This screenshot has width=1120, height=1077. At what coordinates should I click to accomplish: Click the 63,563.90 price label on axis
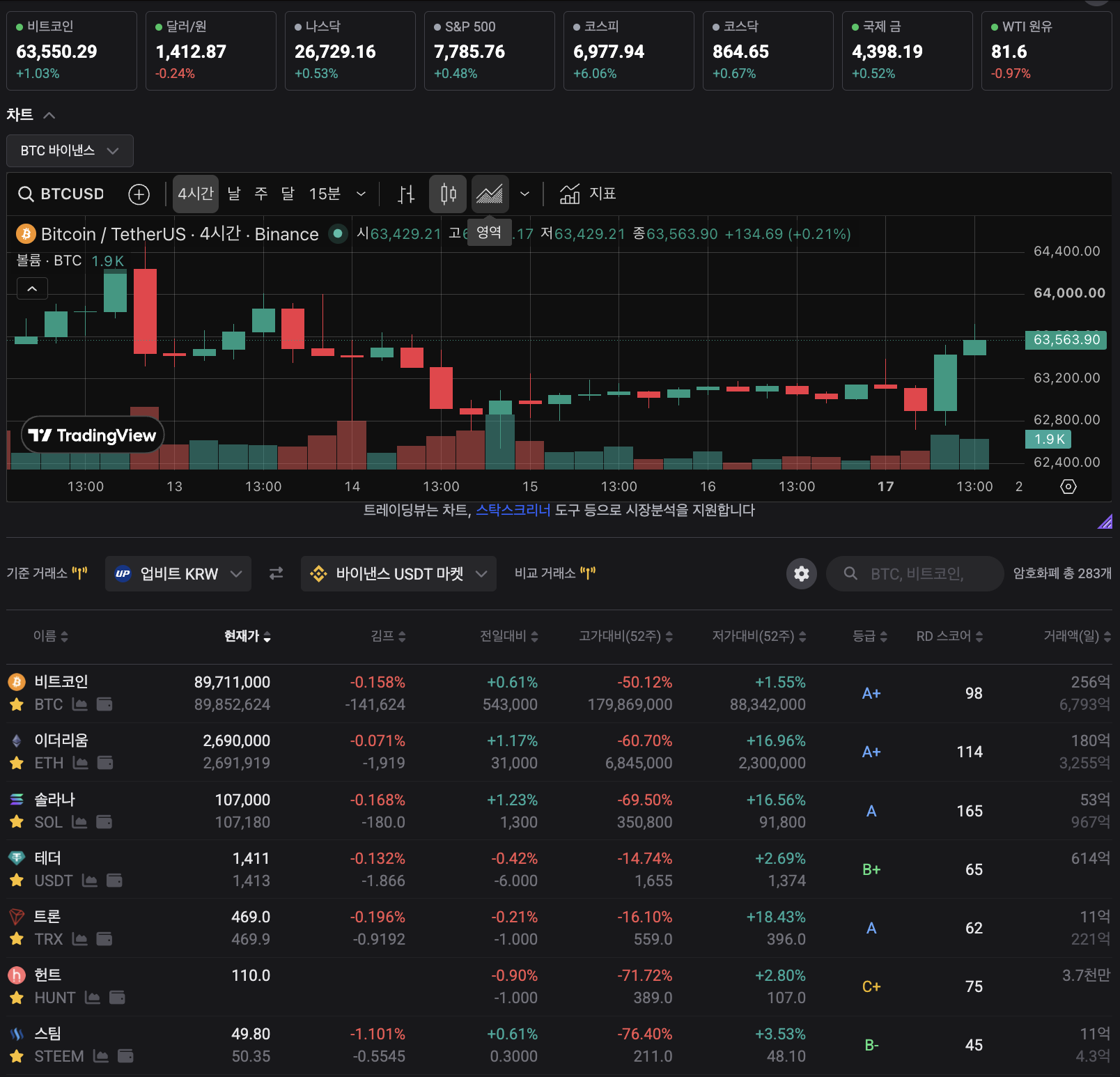tap(1066, 340)
